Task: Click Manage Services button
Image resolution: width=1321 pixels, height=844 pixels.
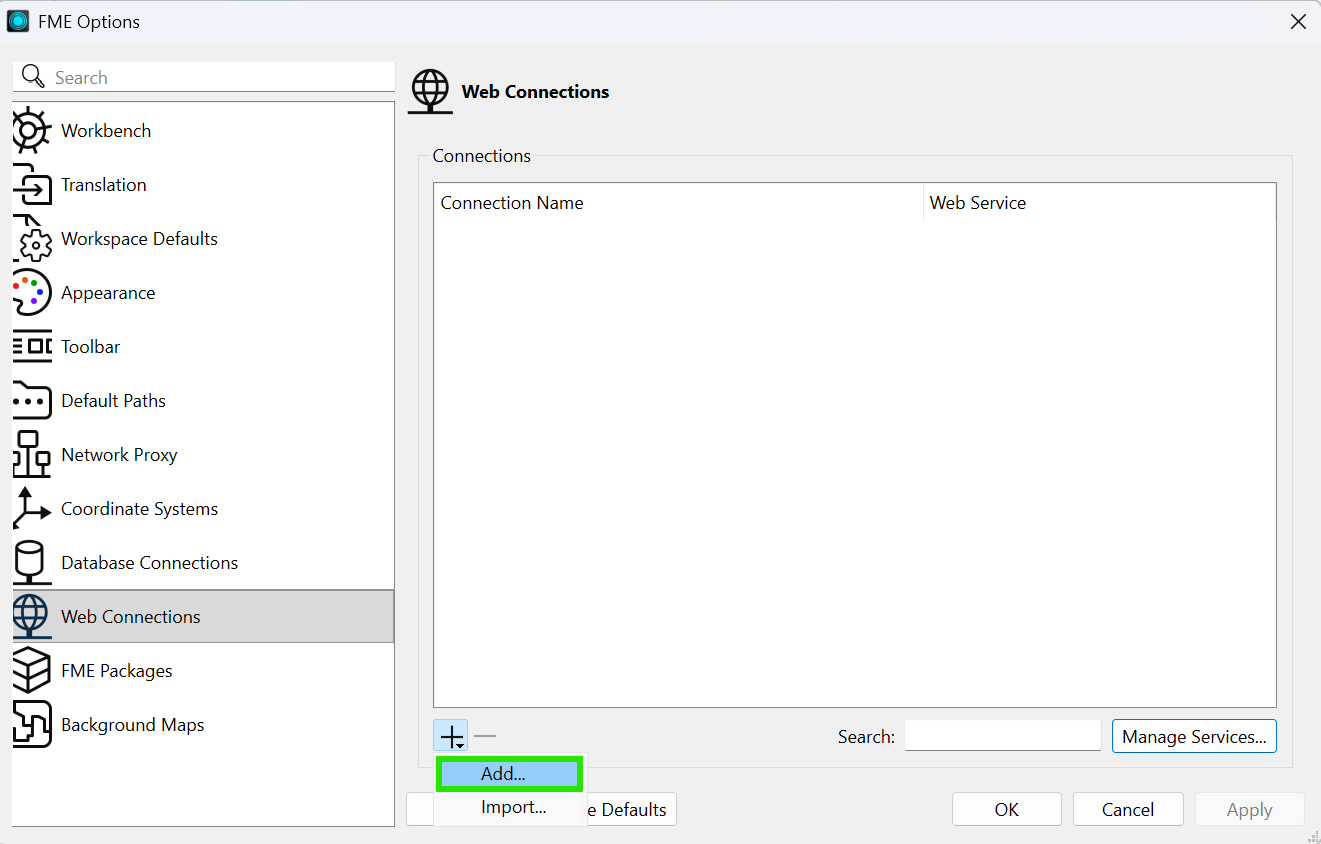Action: 1194,737
